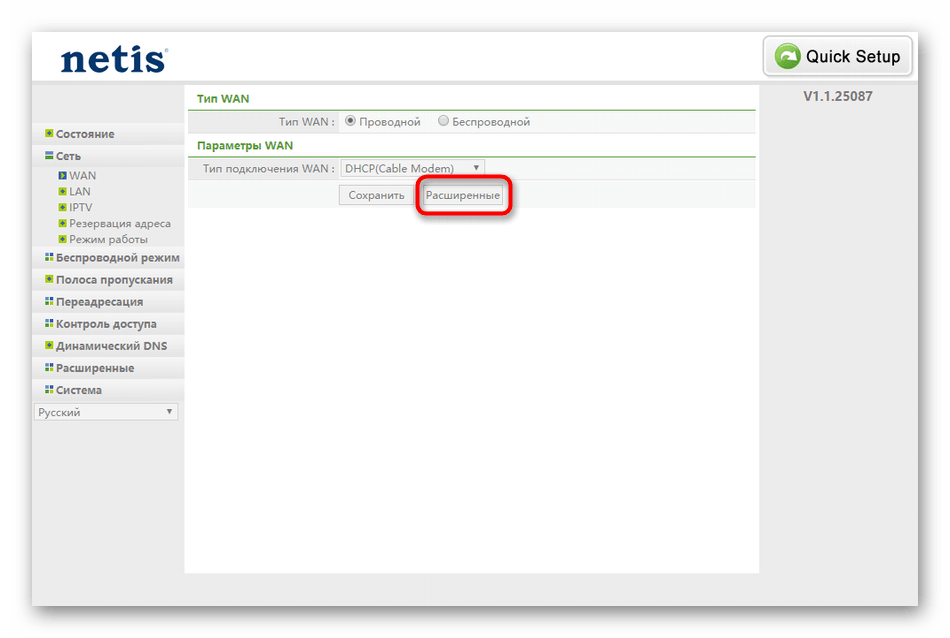Click the Расширенные button next to Сохранить
The image size is (950, 638).
(x=463, y=195)
